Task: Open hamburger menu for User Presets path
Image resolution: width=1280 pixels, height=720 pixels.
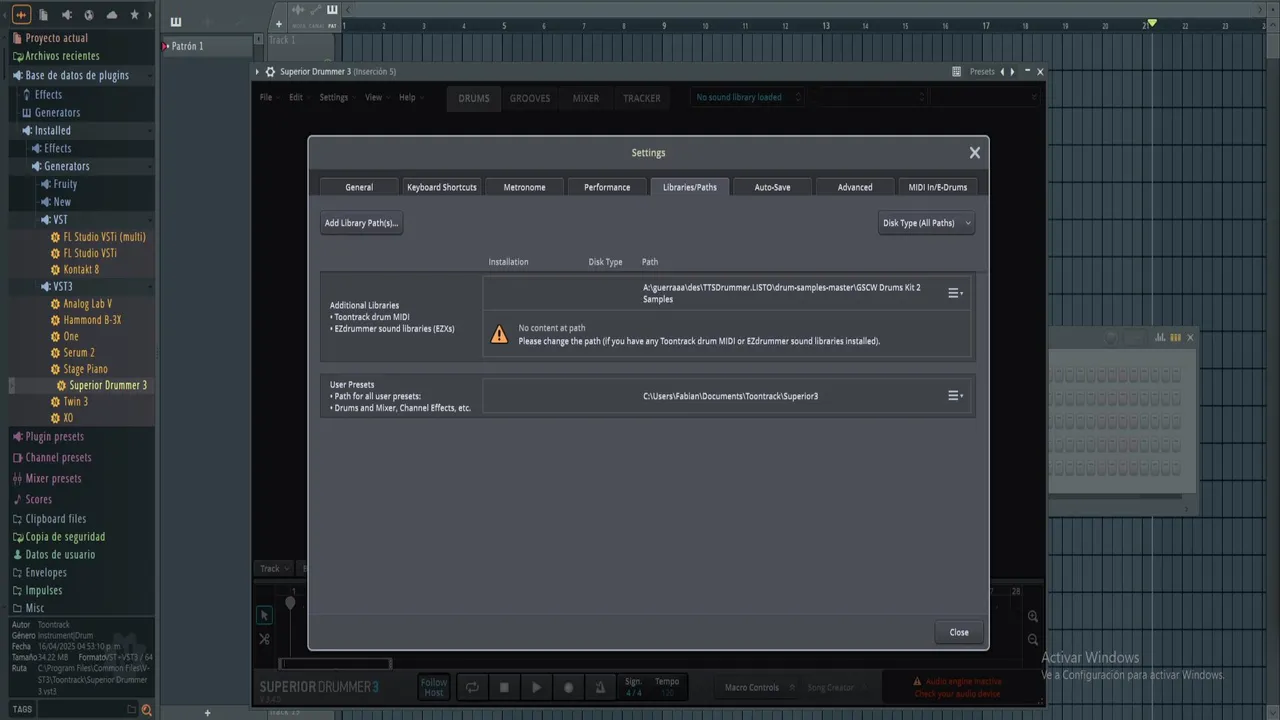Action: pos(955,396)
